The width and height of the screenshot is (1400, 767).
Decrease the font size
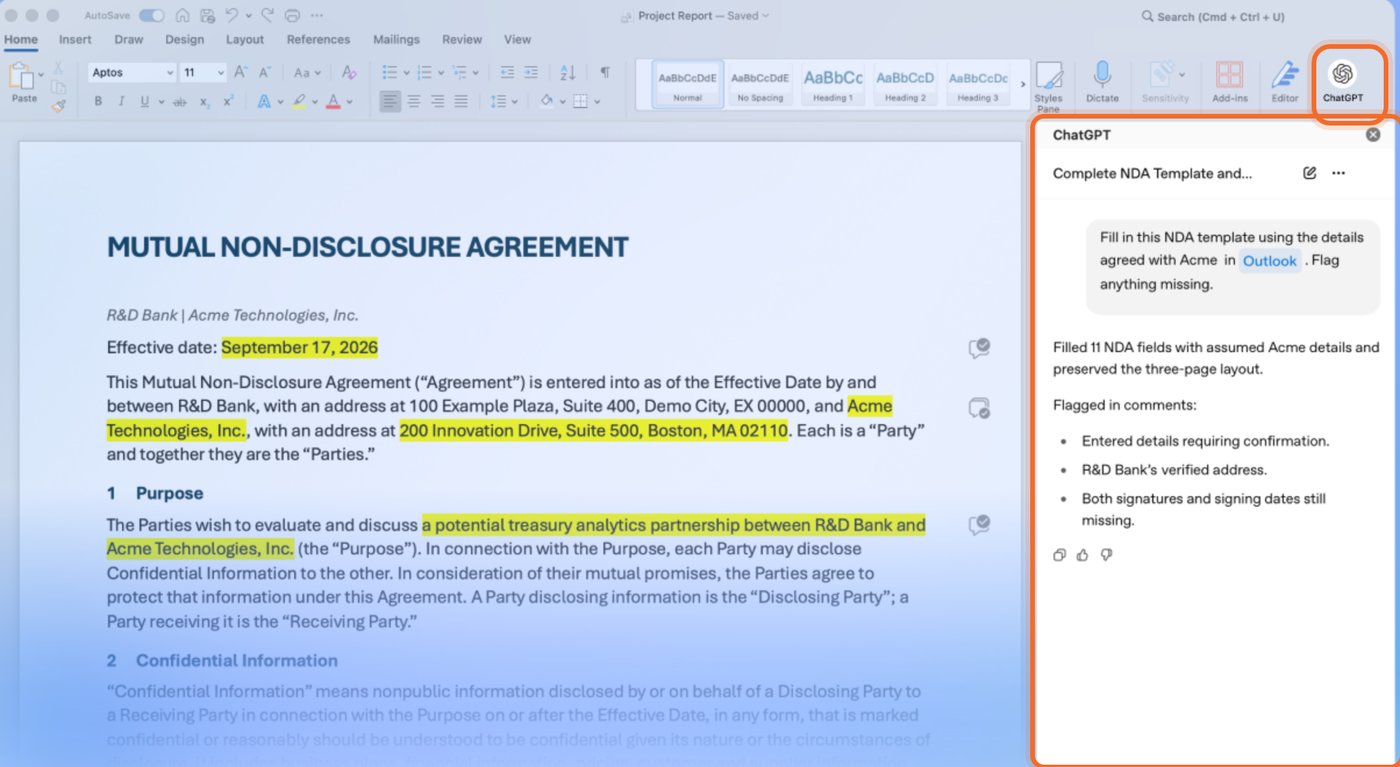[x=264, y=72]
